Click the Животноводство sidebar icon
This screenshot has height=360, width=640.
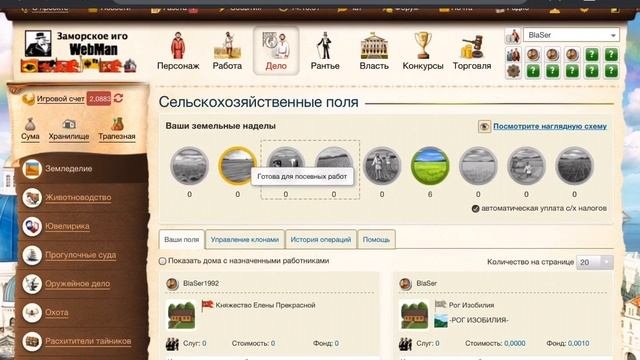(x=32, y=198)
